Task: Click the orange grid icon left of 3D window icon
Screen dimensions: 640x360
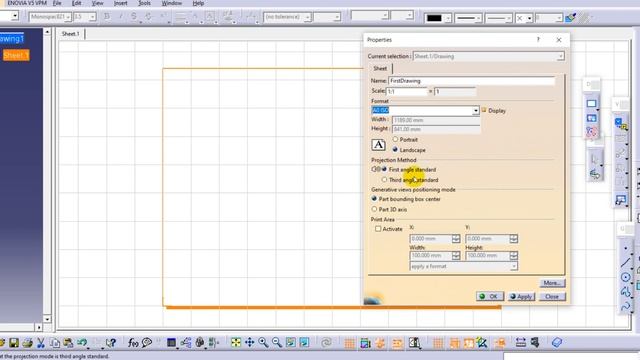Action: click(x=349, y=343)
